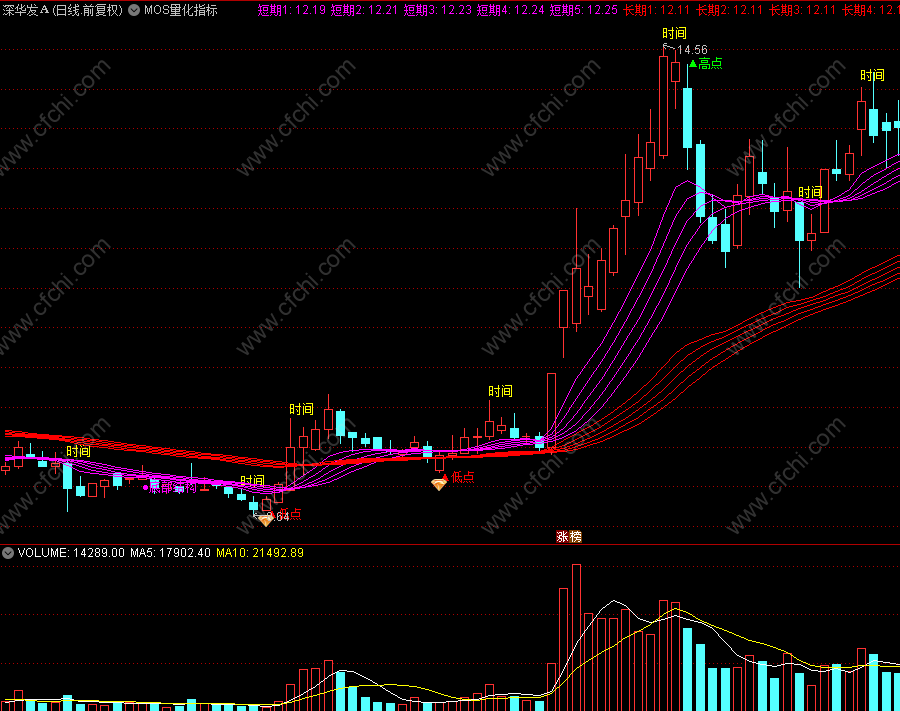Open the MOS量化指标 indicator dropdown arrow

coord(134,10)
